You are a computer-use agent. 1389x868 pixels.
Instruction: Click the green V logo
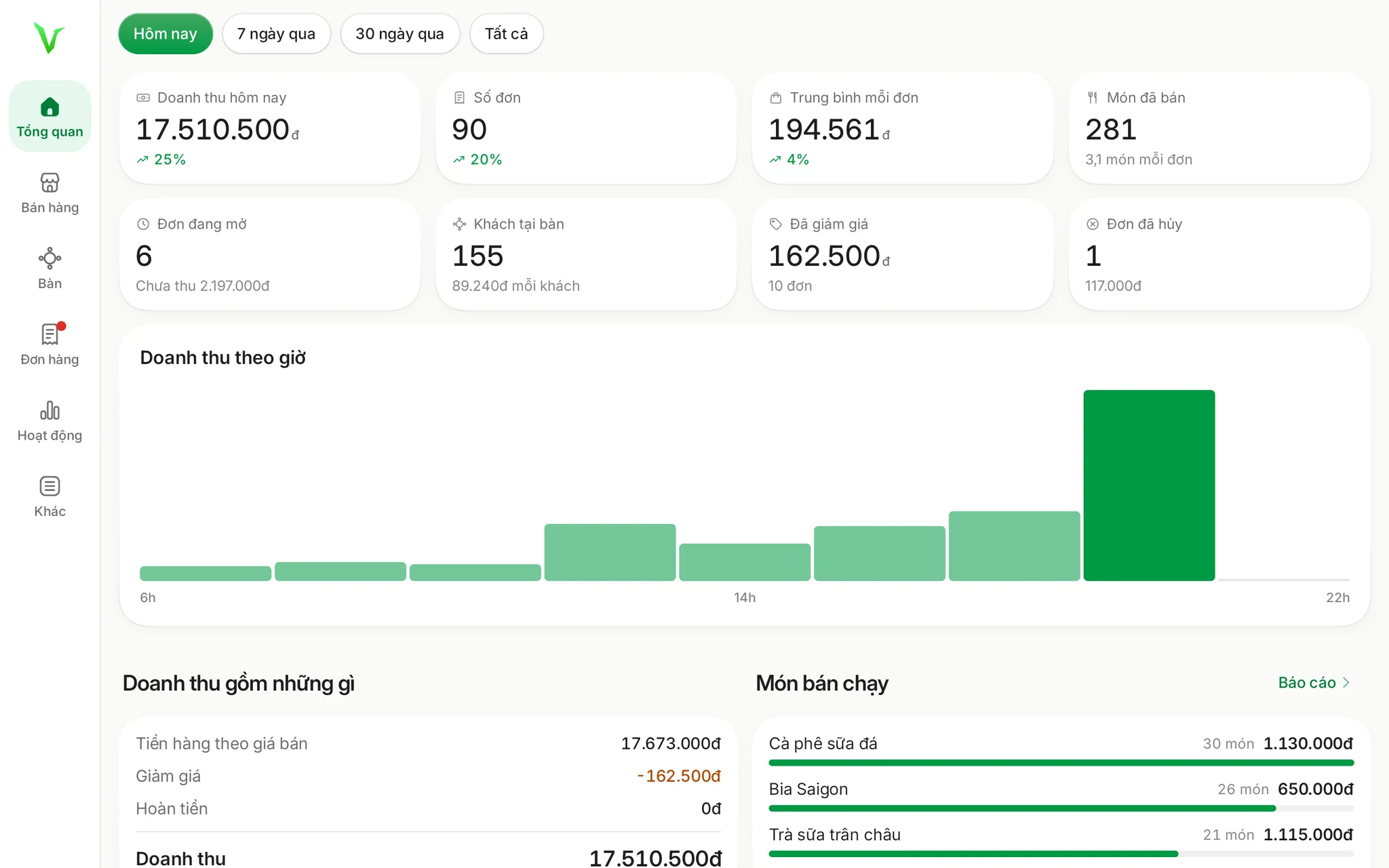pyautogui.click(x=50, y=38)
